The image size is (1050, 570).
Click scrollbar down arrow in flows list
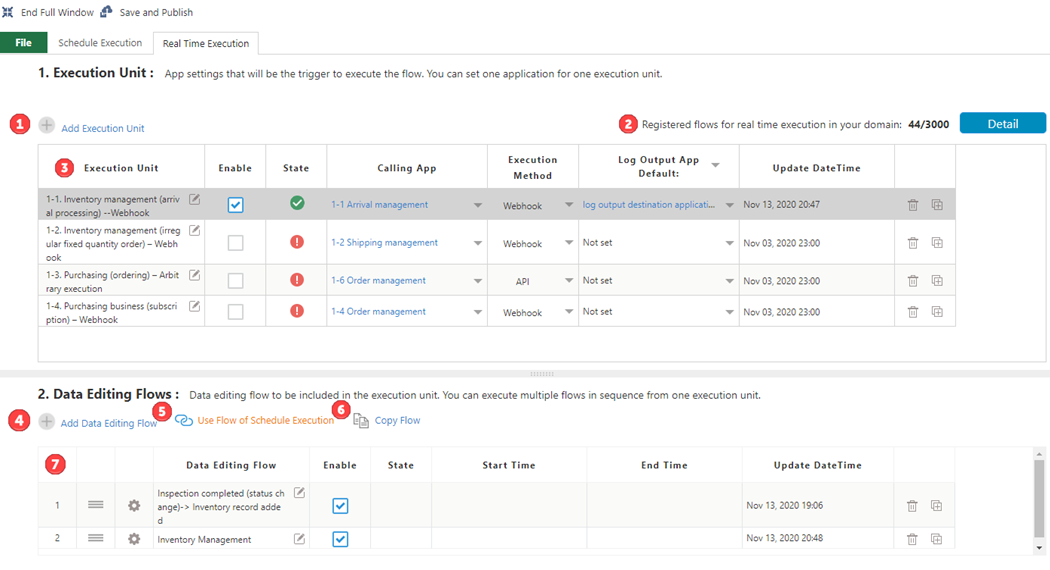[1039, 548]
